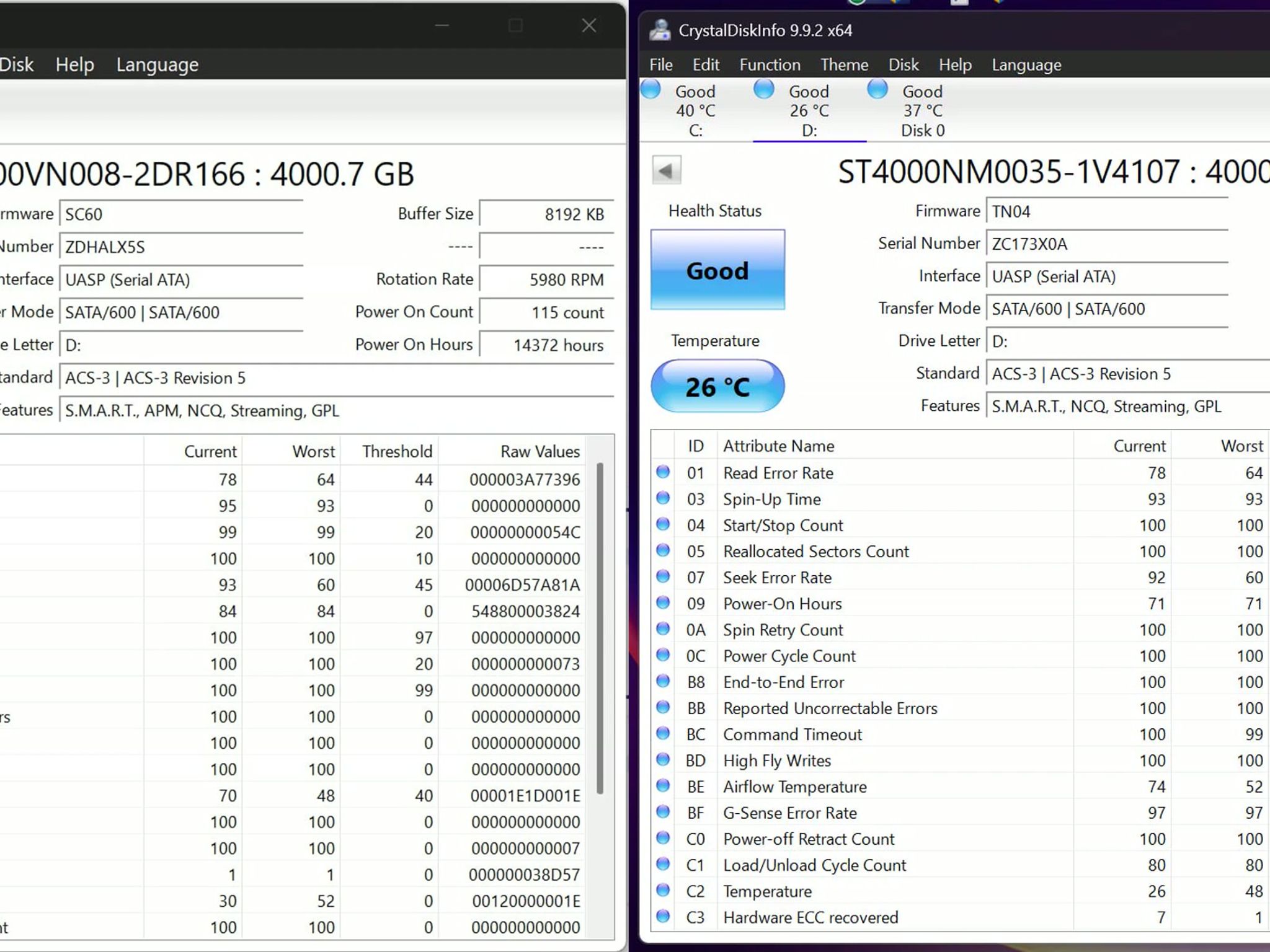1270x952 pixels.
Task: Open the Language menu in right window
Action: (x=1026, y=64)
